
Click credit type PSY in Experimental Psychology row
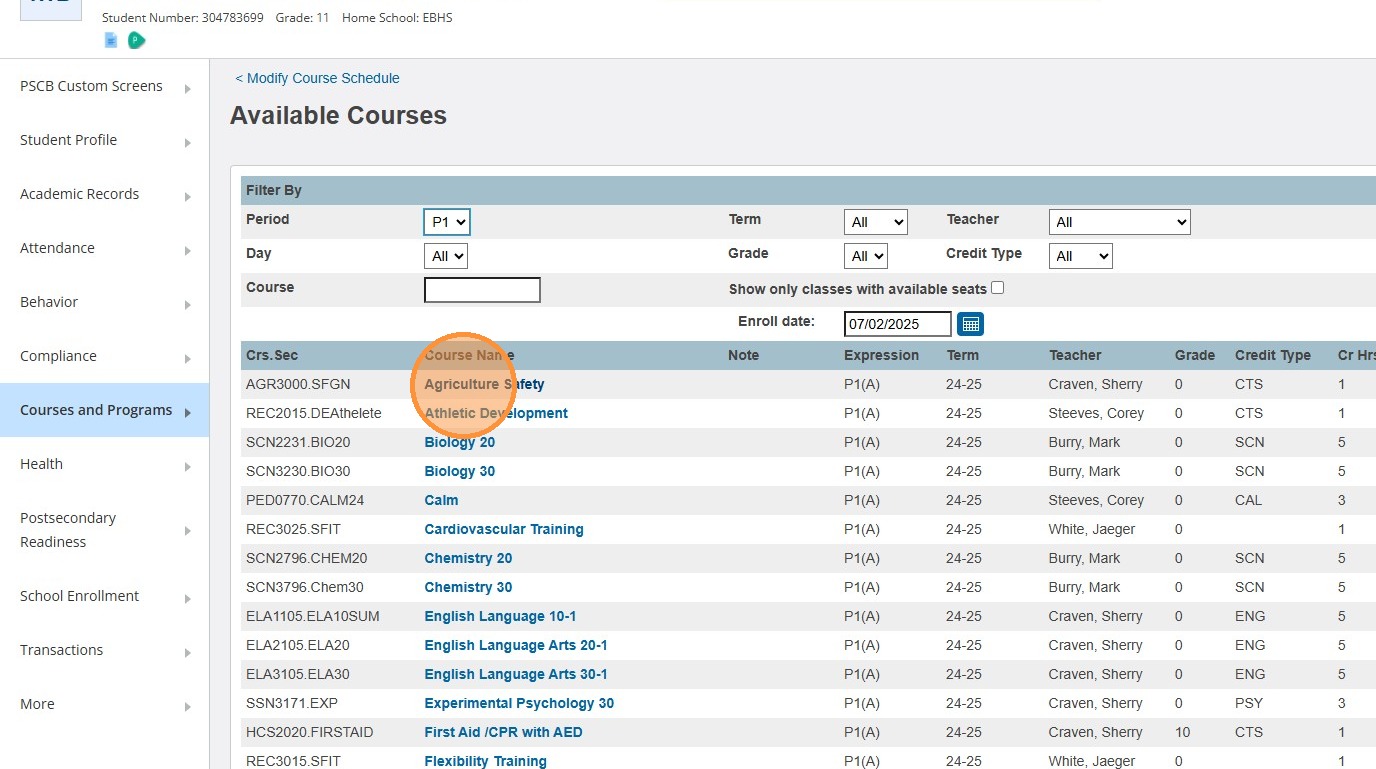[x=1248, y=703]
